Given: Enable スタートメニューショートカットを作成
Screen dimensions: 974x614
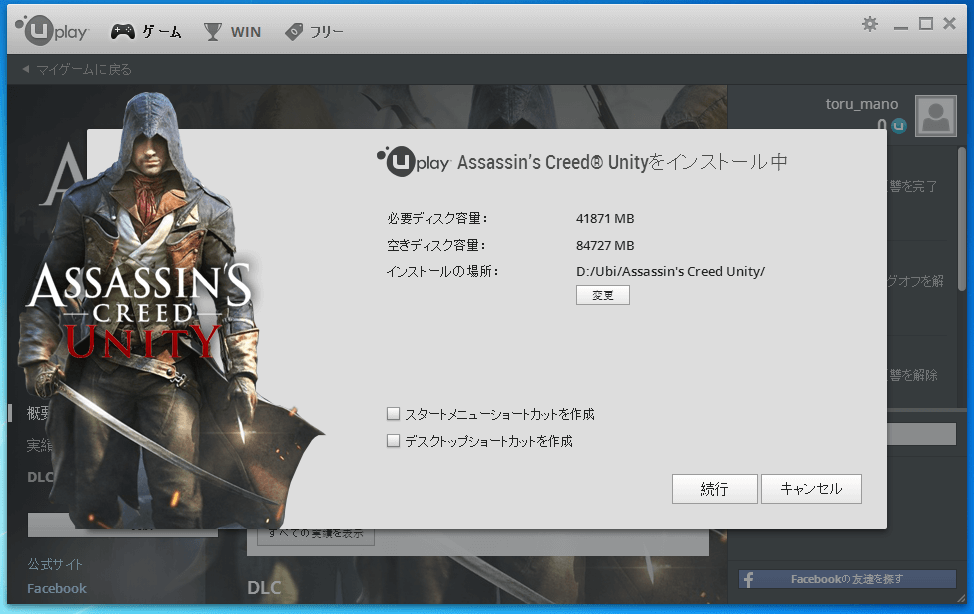Looking at the screenshot, I should click(x=393, y=413).
